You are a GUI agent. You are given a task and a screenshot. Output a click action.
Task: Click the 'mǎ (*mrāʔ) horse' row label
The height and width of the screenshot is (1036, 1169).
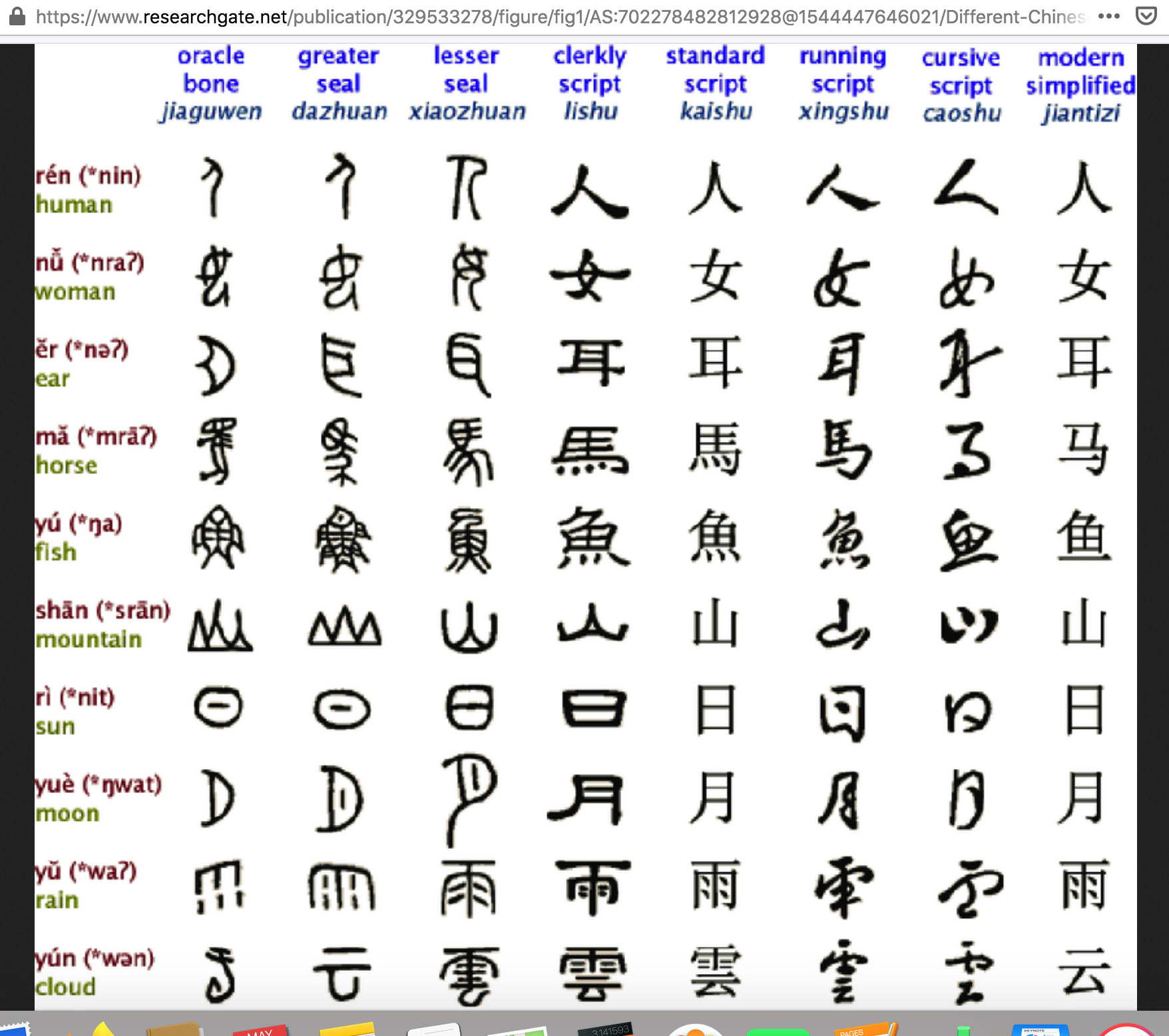[97, 451]
